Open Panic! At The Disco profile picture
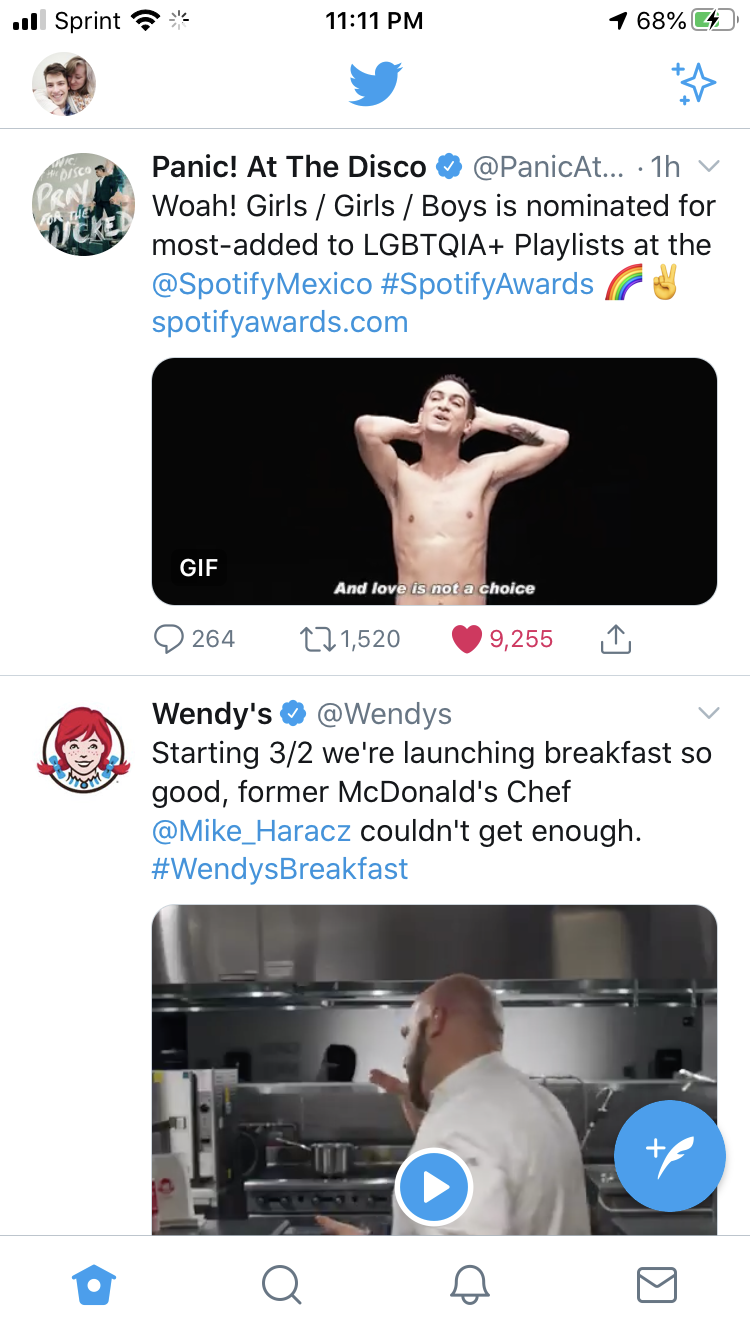 coord(84,204)
